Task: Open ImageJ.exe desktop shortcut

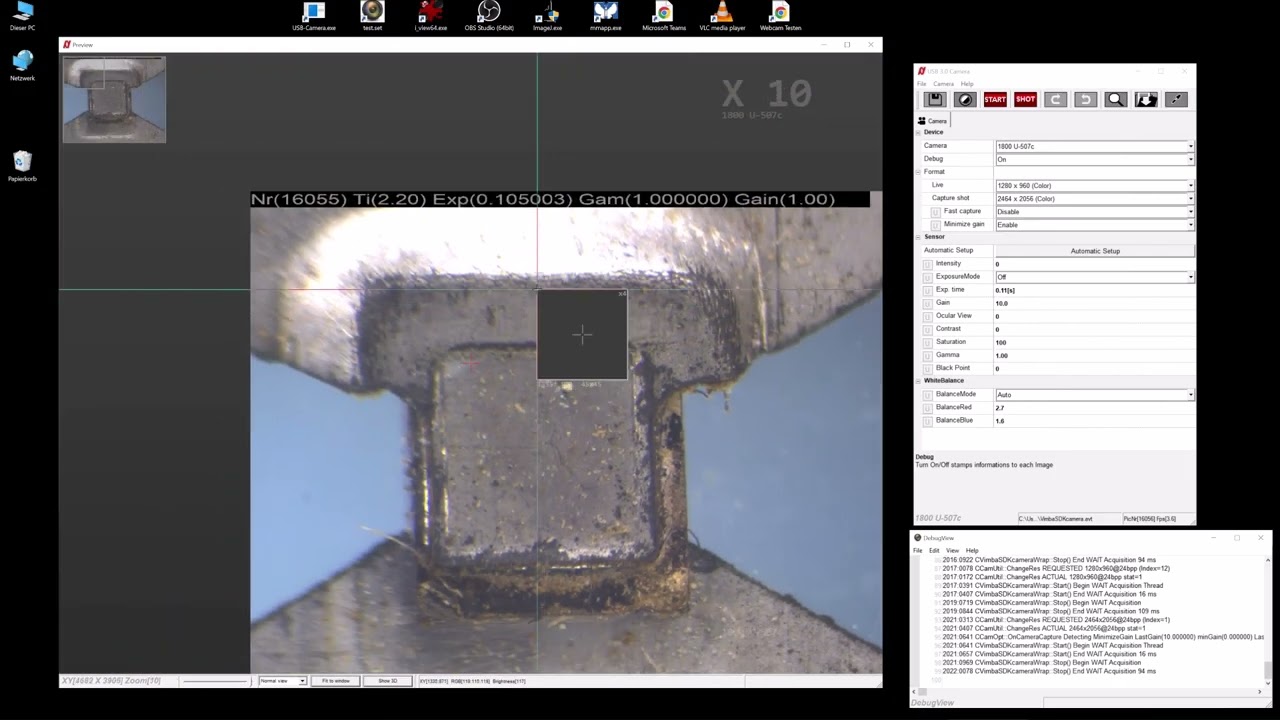Action: click(x=547, y=17)
